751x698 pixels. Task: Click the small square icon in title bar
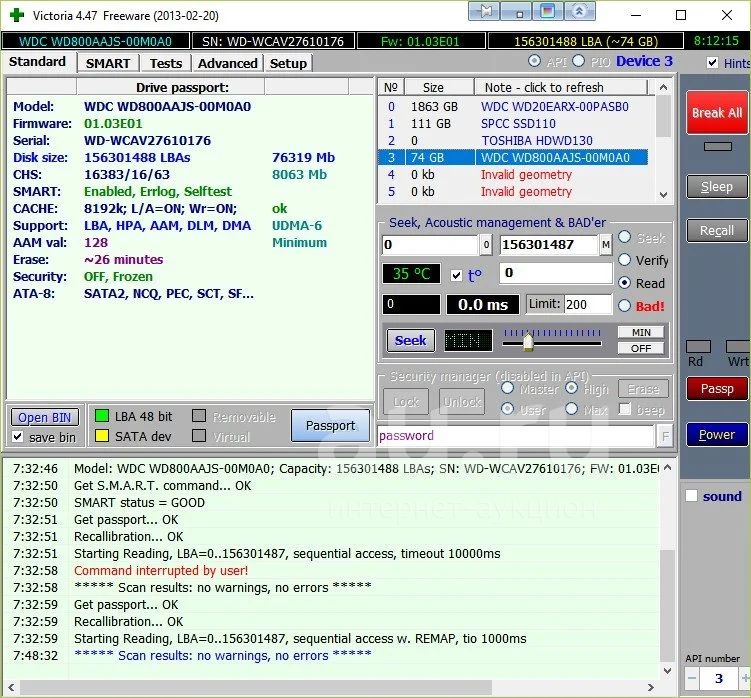pyautogui.click(x=515, y=12)
